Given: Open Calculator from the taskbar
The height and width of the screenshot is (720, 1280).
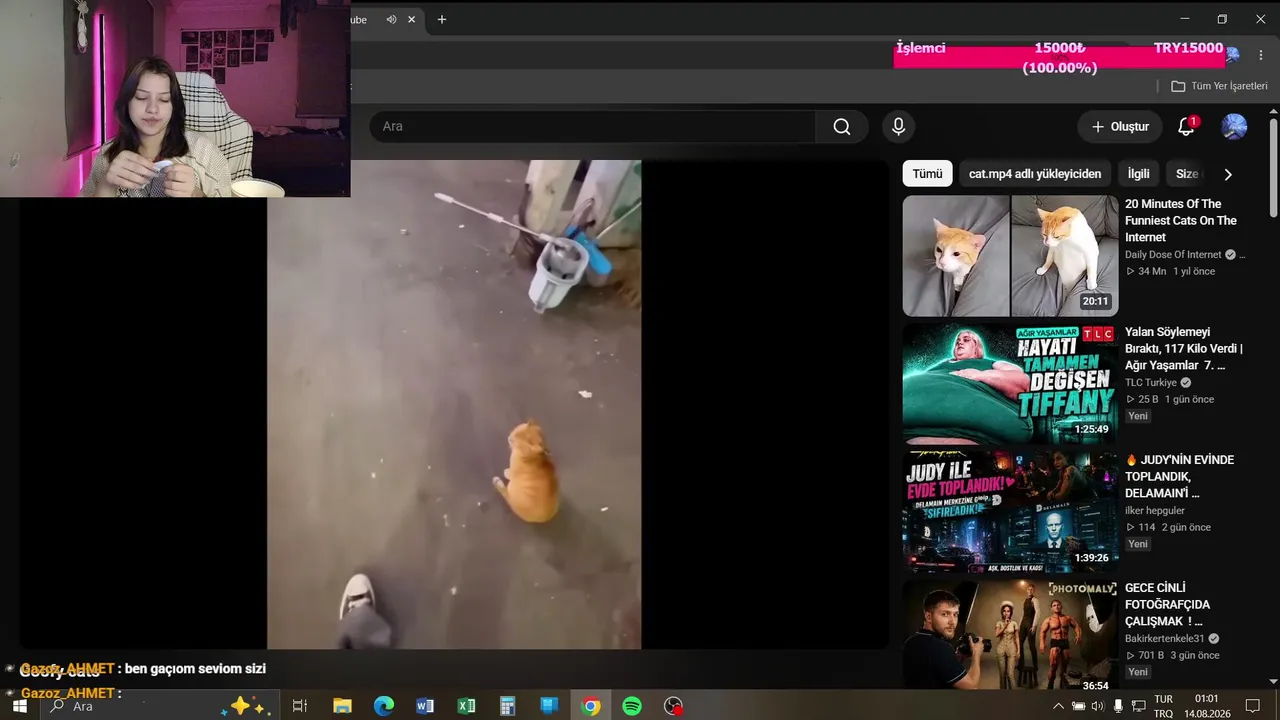Looking at the screenshot, I should pos(508,706).
